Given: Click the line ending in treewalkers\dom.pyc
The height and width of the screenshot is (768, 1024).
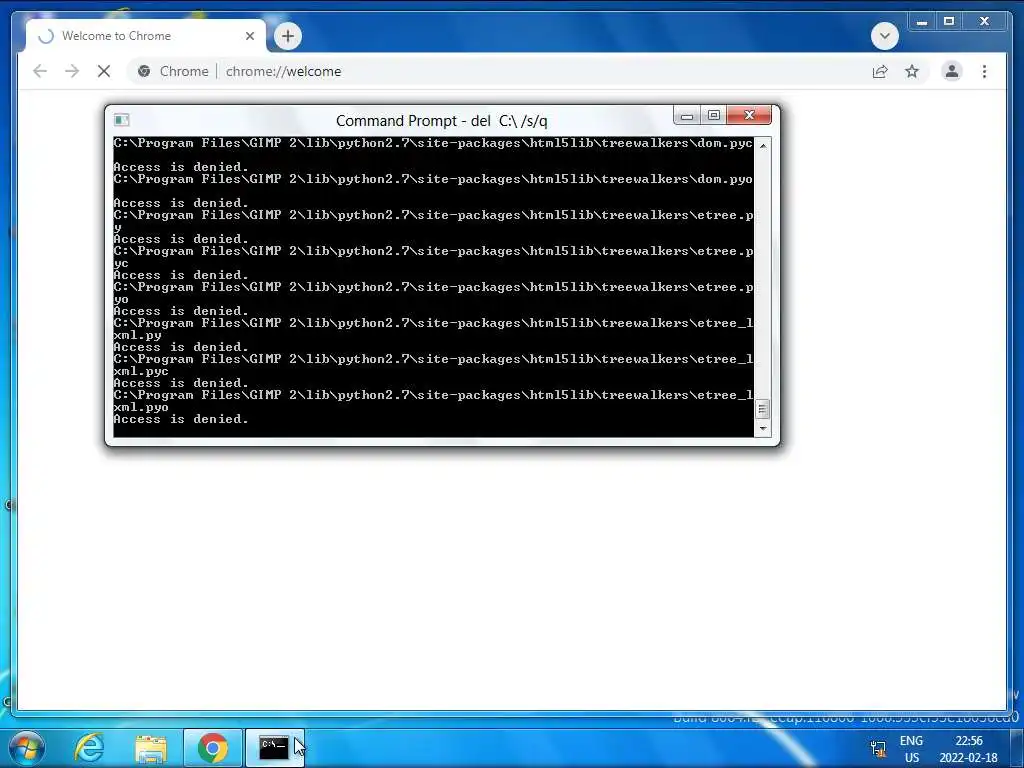Looking at the screenshot, I should 433,143.
